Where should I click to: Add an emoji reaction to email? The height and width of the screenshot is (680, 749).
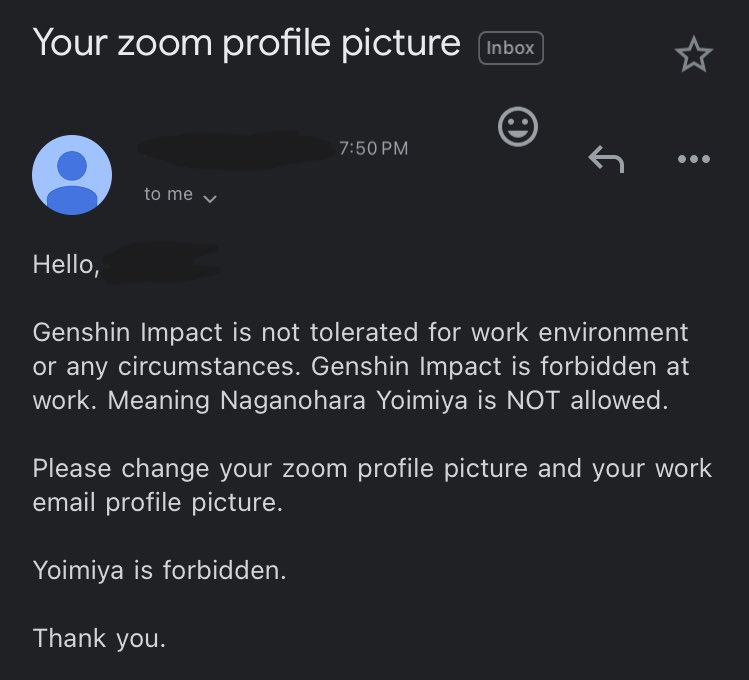[x=518, y=127]
